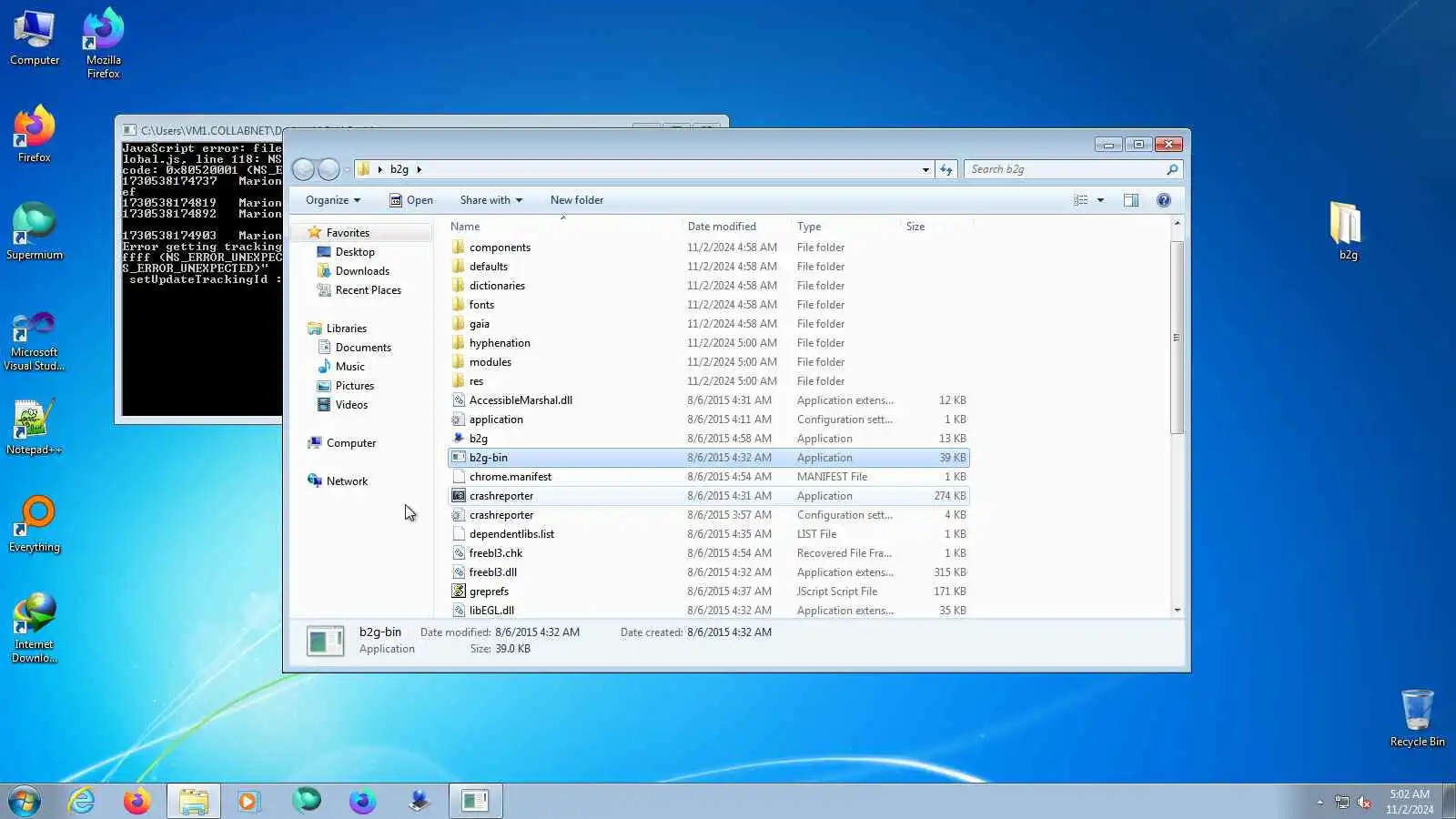The height and width of the screenshot is (819, 1456).
Task: Open Windows Explorer taskbar button
Action: (x=194, y=802)
